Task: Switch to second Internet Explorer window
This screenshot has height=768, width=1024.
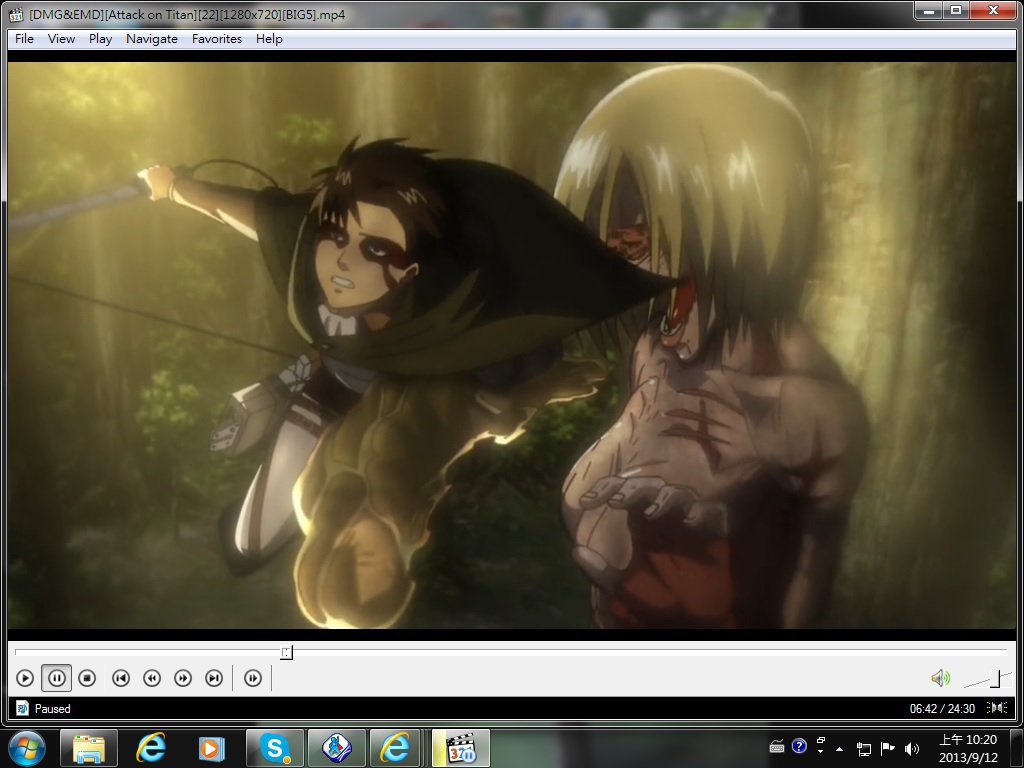Action: point(396,748)
